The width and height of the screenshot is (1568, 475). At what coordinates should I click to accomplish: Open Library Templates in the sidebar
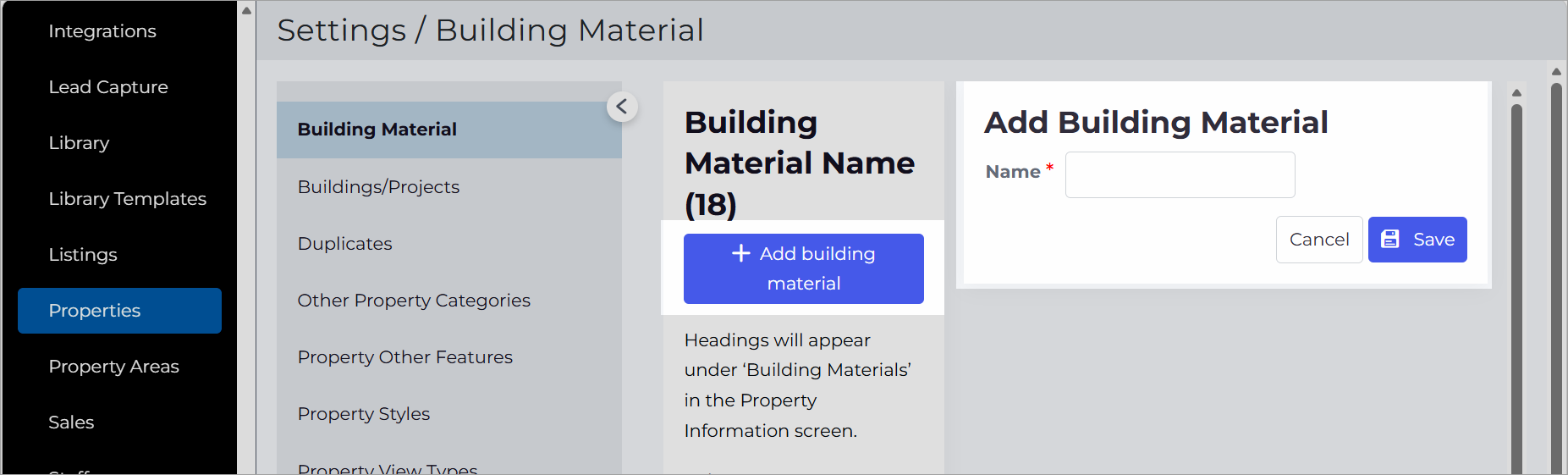pyautogui.click(x=128, y=199)
